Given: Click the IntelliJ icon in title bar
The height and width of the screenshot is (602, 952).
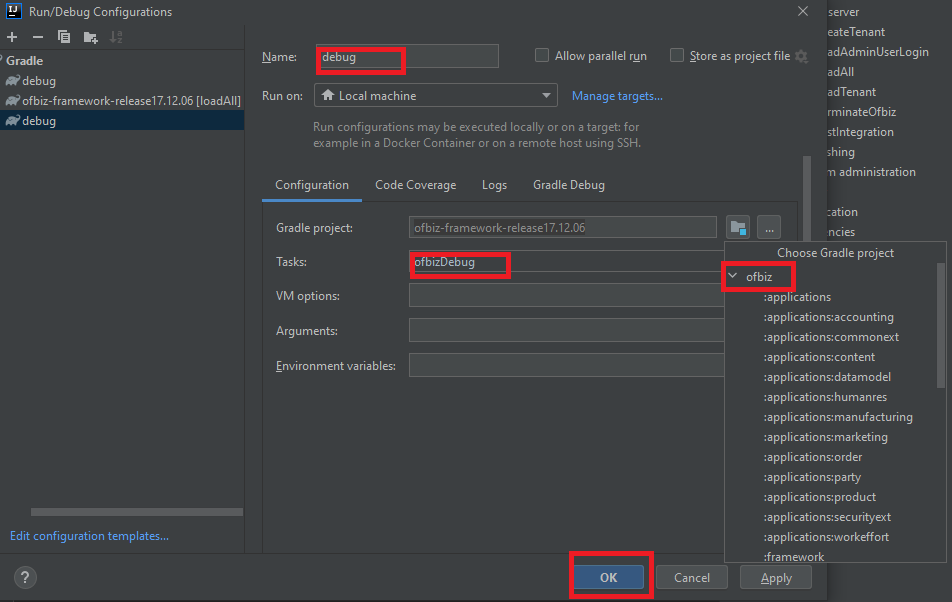Looking at the screenshot, I should [13, 11].
